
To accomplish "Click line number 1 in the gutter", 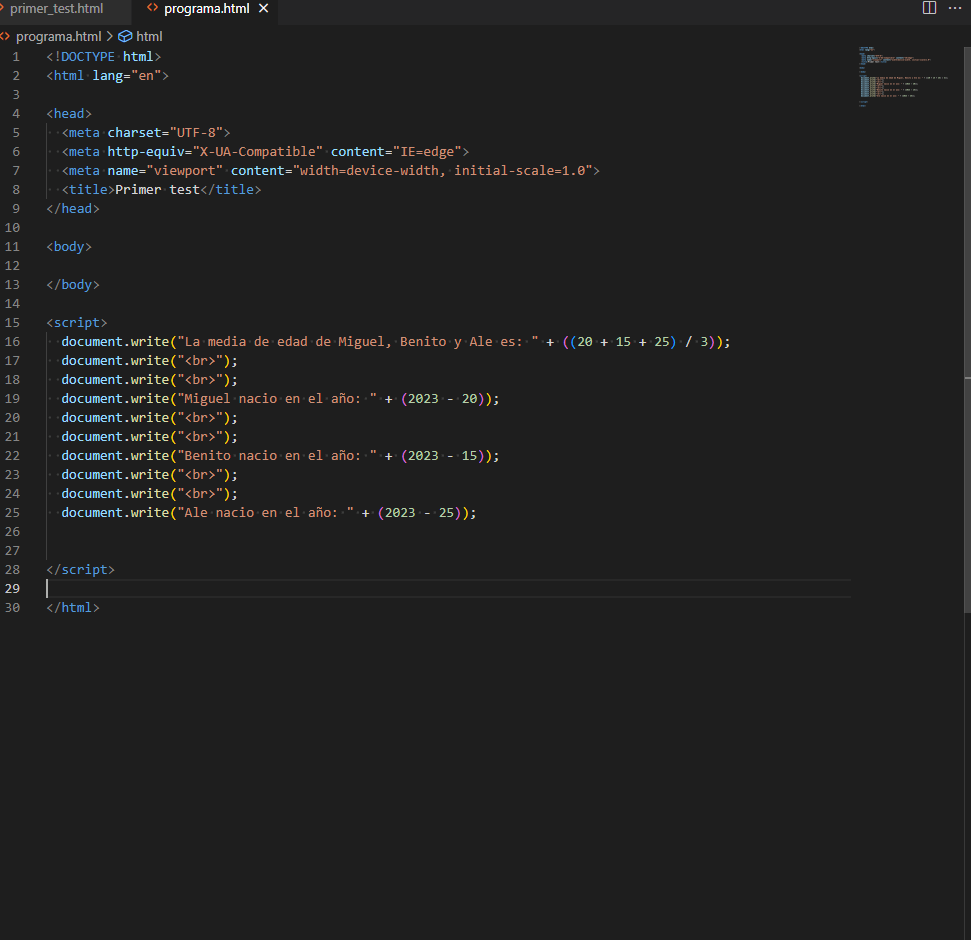I will [16, 56].
